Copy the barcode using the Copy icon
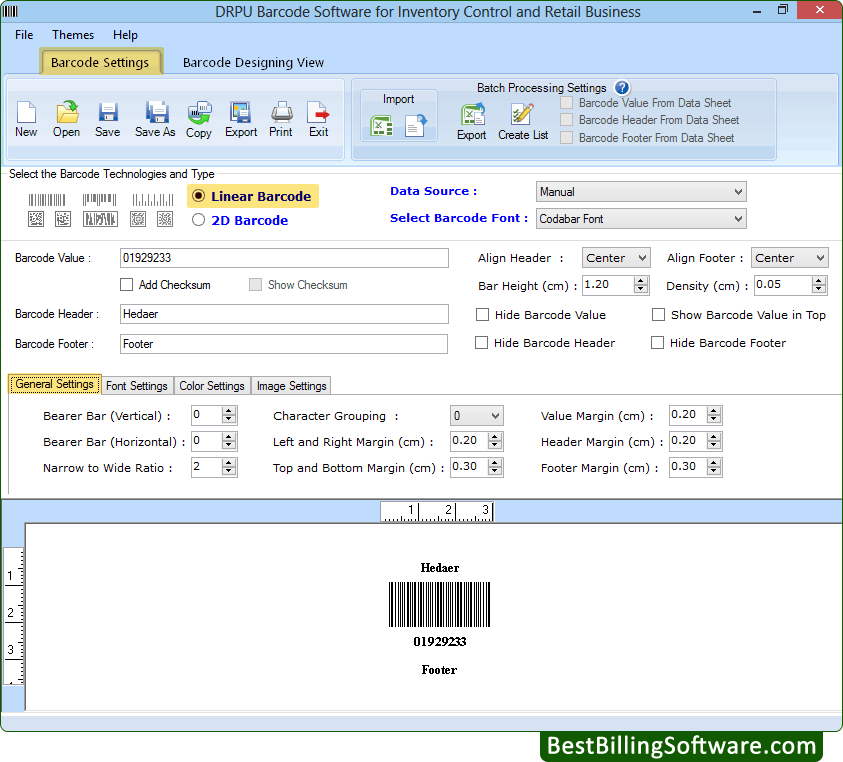Image resolution: width=843 pixels, height=762 pixels. click(x=199, y=117)
